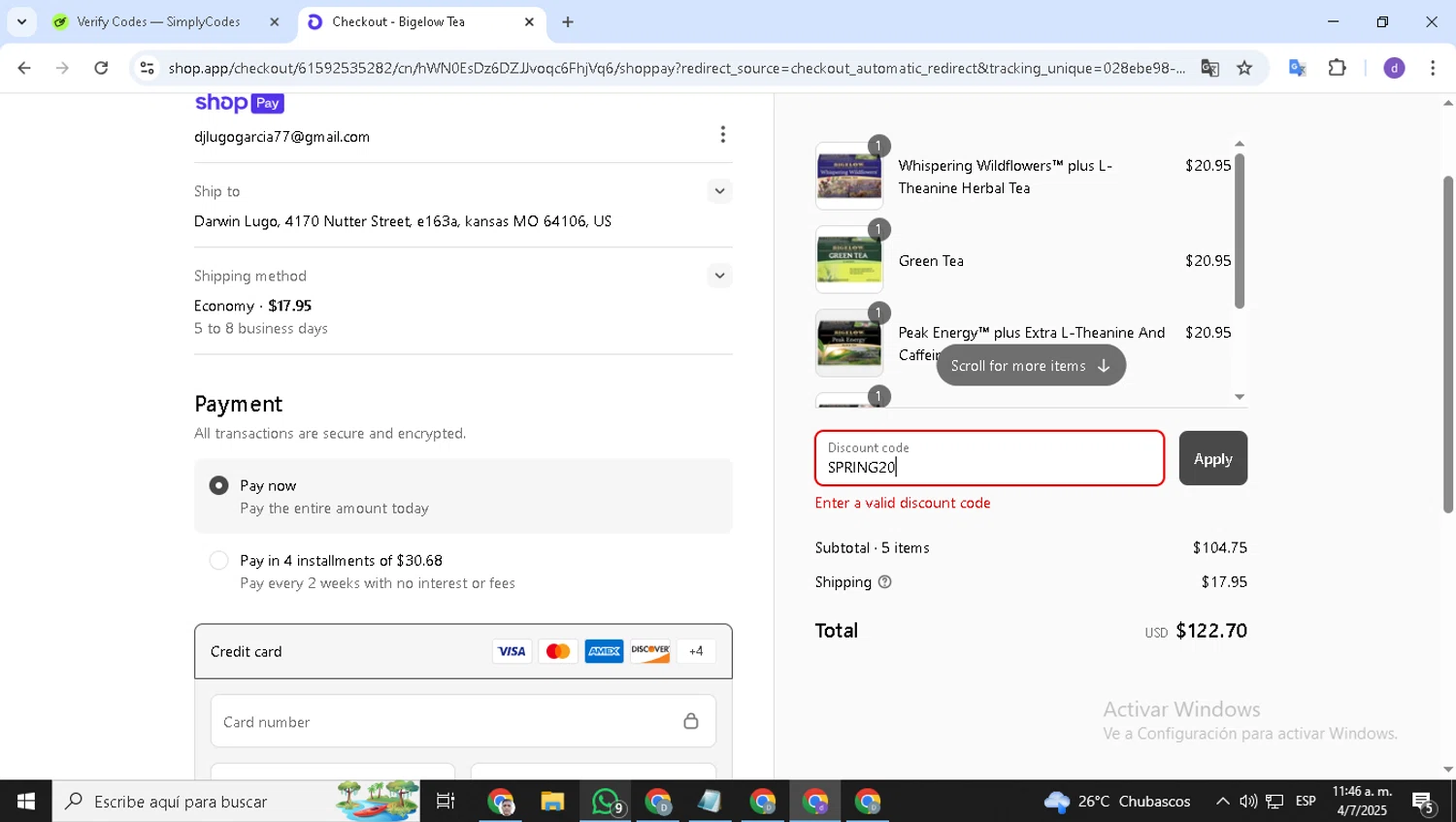Image resolution: width=1456 pixels, height=822 pixels.
Task: Open the Chrome three-dot menu
Action: pos(1433,68)
